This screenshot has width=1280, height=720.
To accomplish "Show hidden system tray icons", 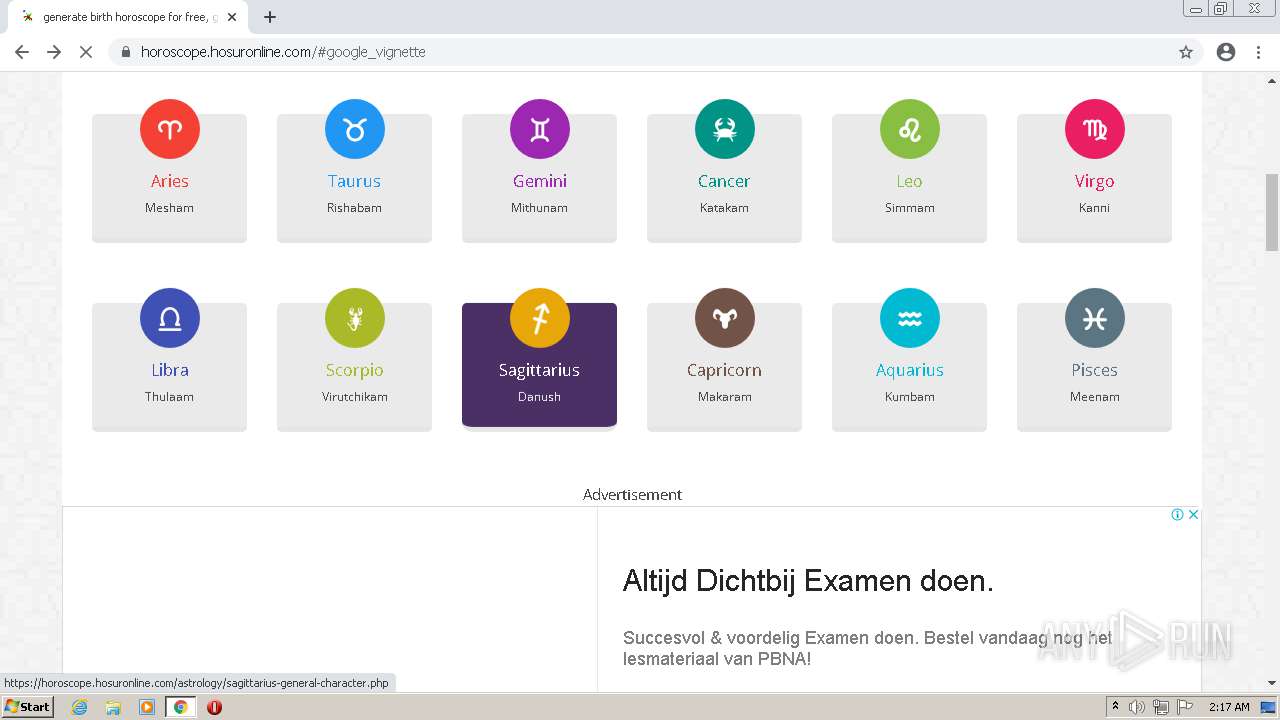I will pos(1115,707).
